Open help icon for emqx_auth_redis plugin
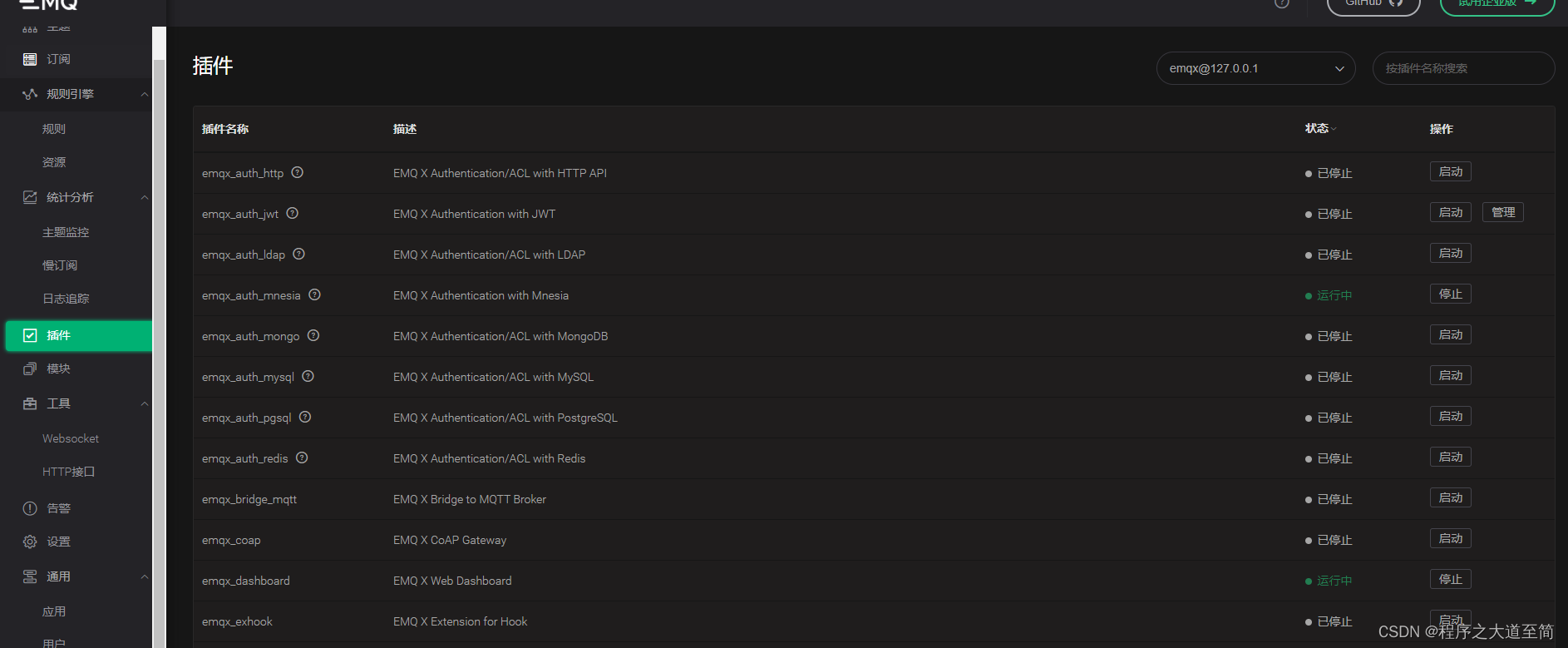The width and height of the screenshot is (1568, 648). pyautogui.click(x=302, y=458)
